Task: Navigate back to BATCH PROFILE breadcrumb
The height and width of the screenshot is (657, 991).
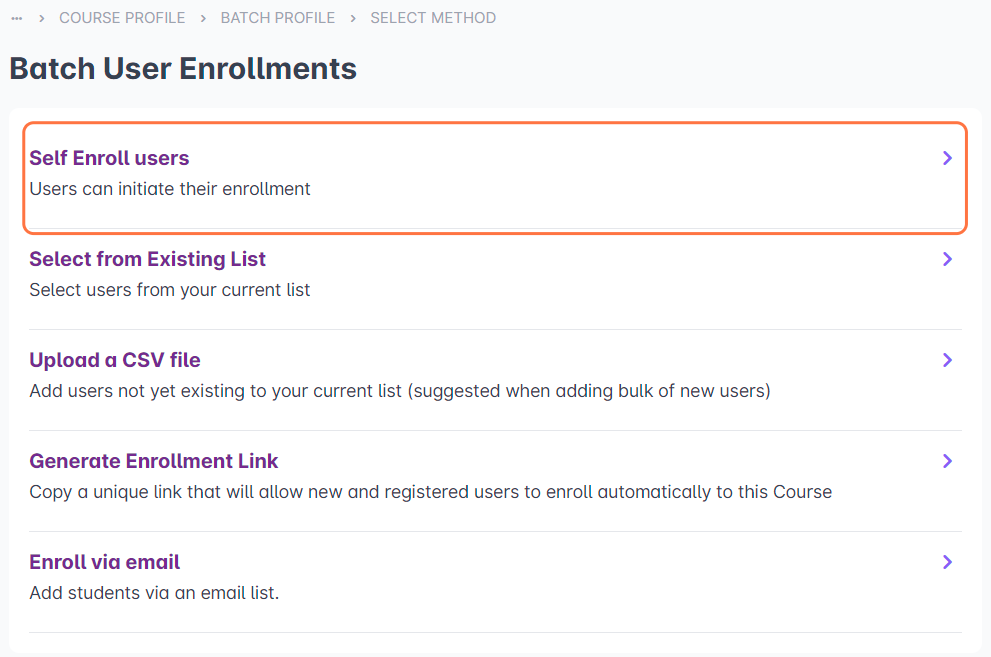Action: [278, 18]
